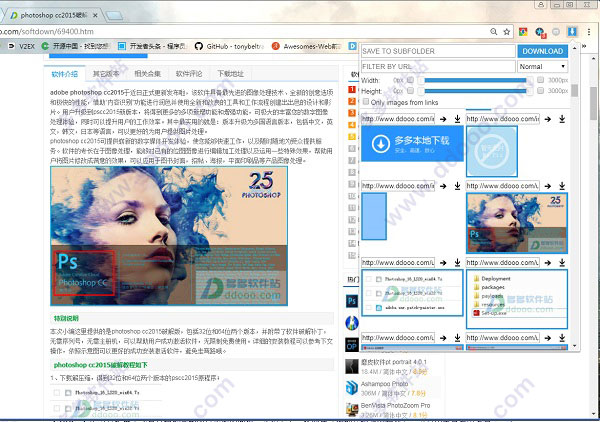Click the zoom magnifier icon in address bar
The image size is (600, 422).
coord(494,32)
